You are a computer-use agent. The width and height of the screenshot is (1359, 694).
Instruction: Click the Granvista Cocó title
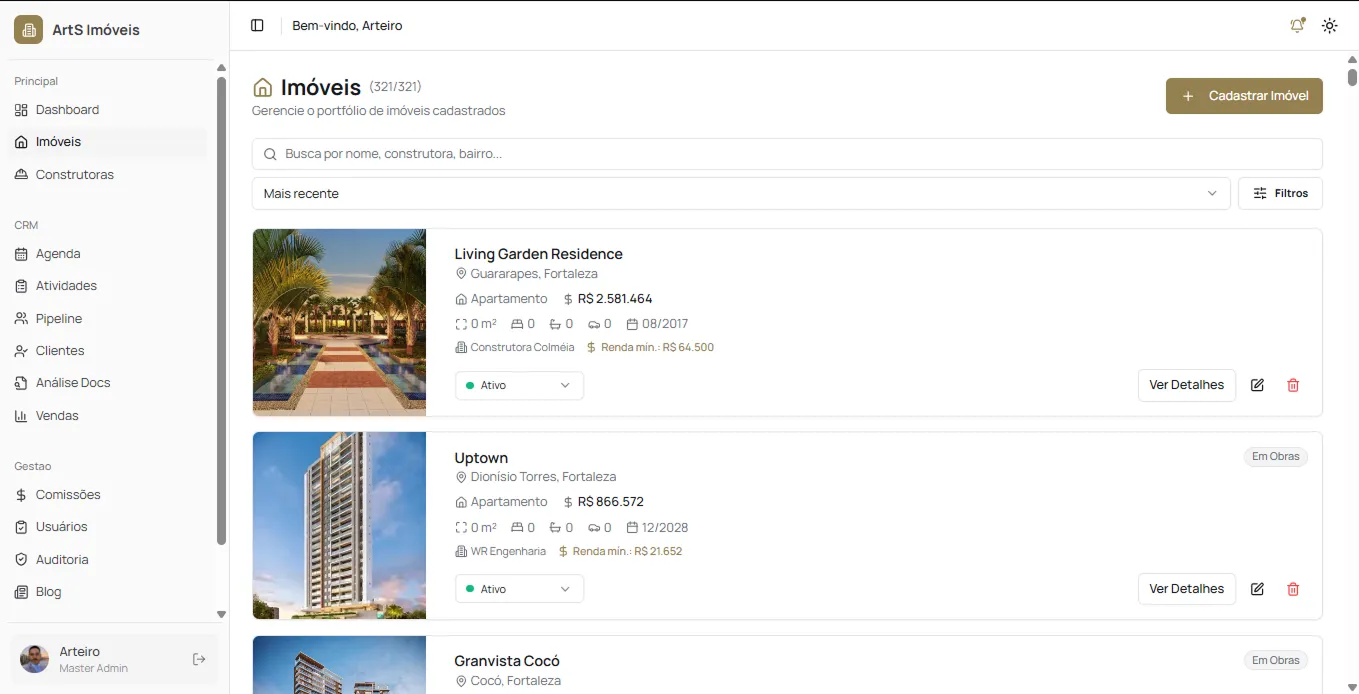tap(507, 661)
